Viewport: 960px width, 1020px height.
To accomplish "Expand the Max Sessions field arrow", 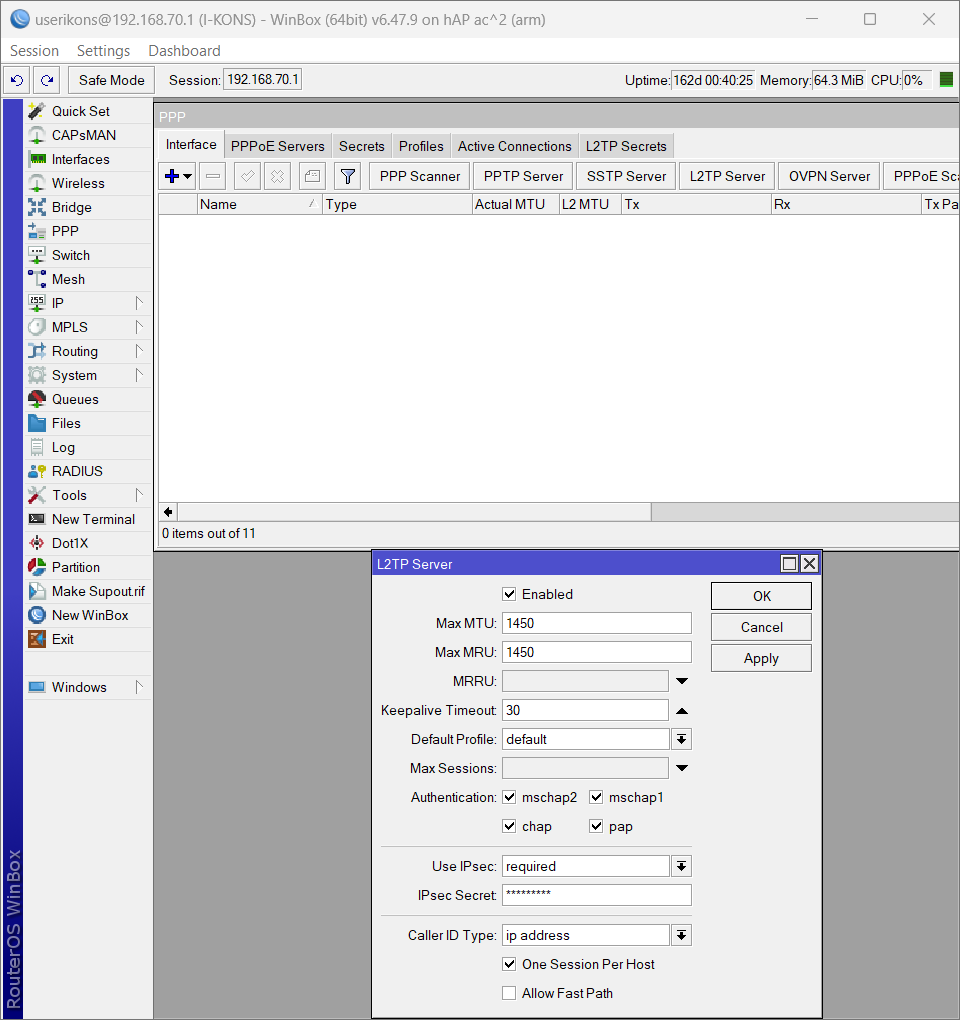I will coord(682,768).
